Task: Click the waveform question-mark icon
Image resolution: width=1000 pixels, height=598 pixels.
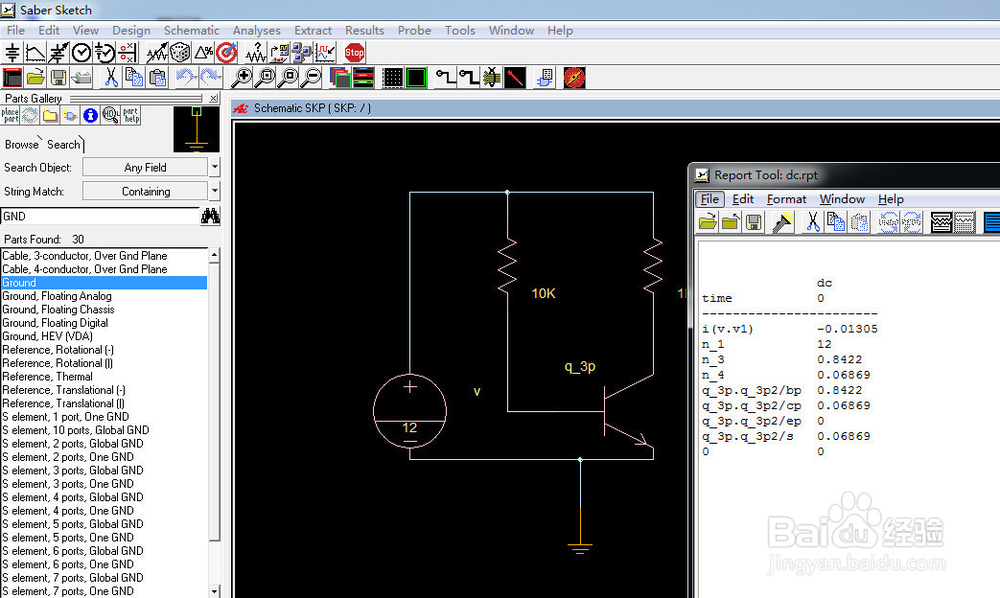Action: point(256,53)
